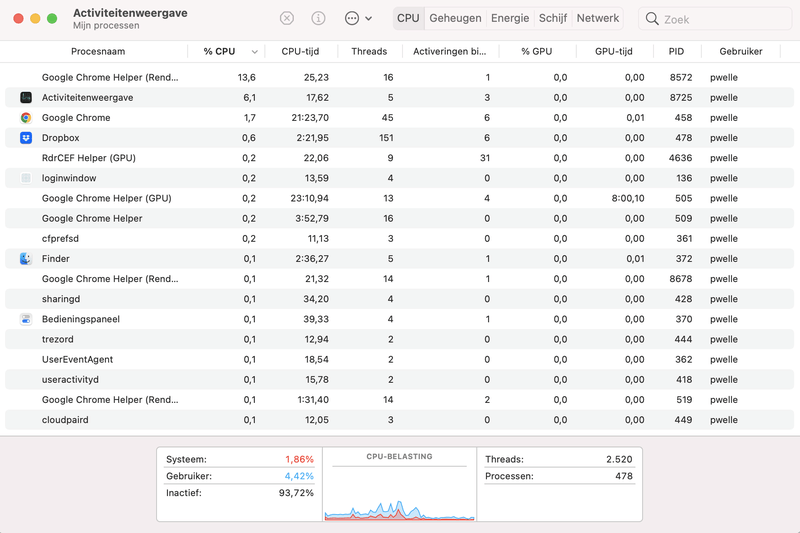Click the Processen total 478

[x=623, y=476]
